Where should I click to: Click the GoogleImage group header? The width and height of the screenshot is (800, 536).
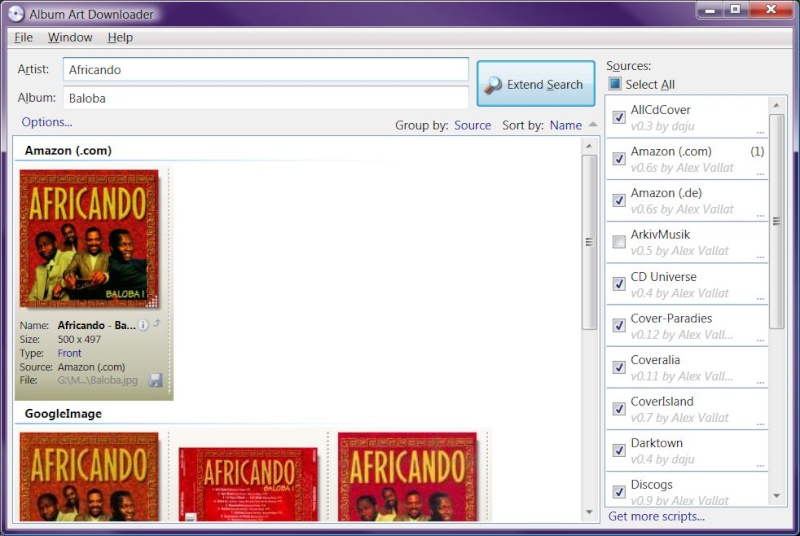[x=63, y=414]
